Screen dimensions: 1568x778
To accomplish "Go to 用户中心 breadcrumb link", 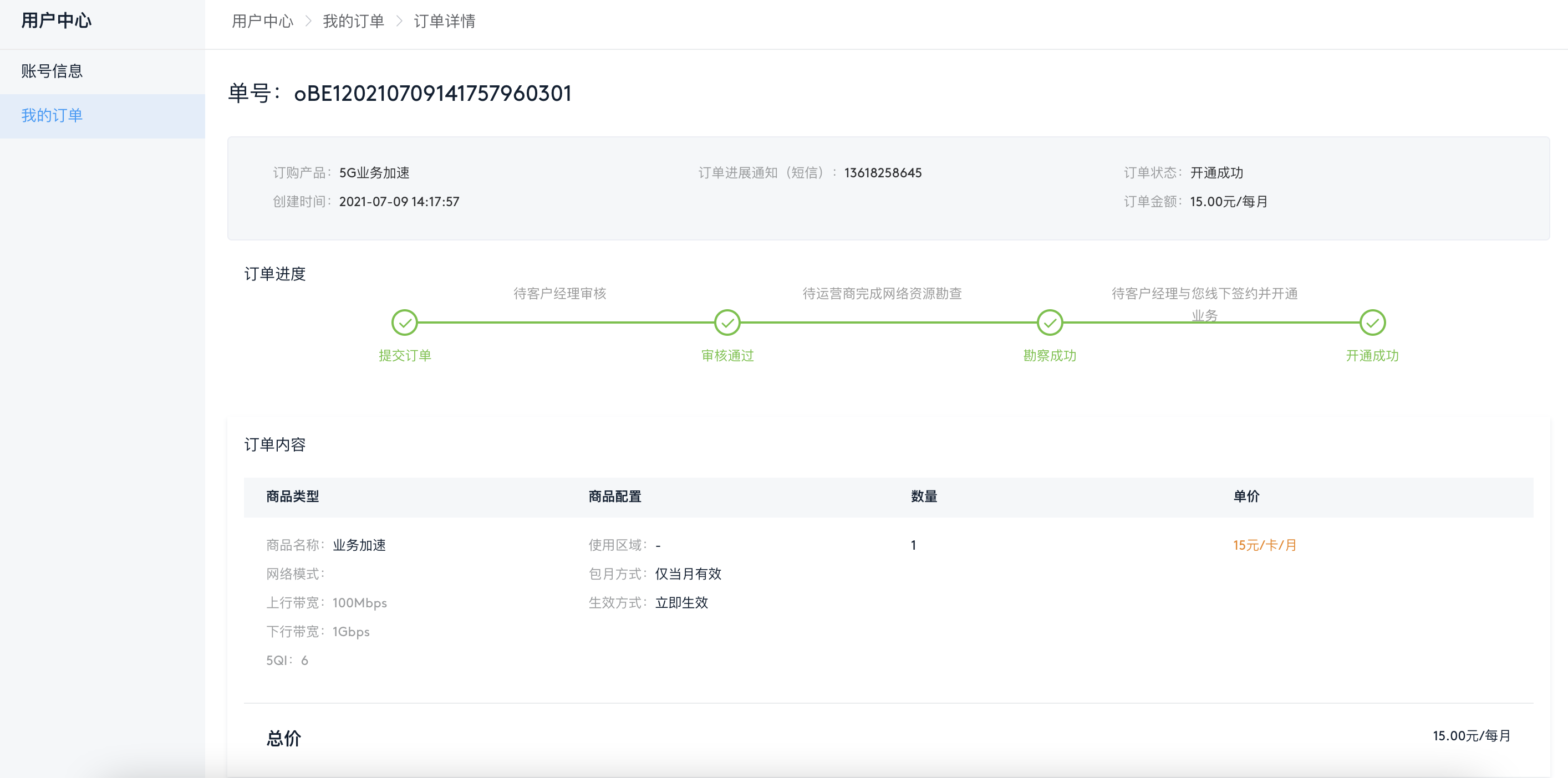I will tap(262, 21).
